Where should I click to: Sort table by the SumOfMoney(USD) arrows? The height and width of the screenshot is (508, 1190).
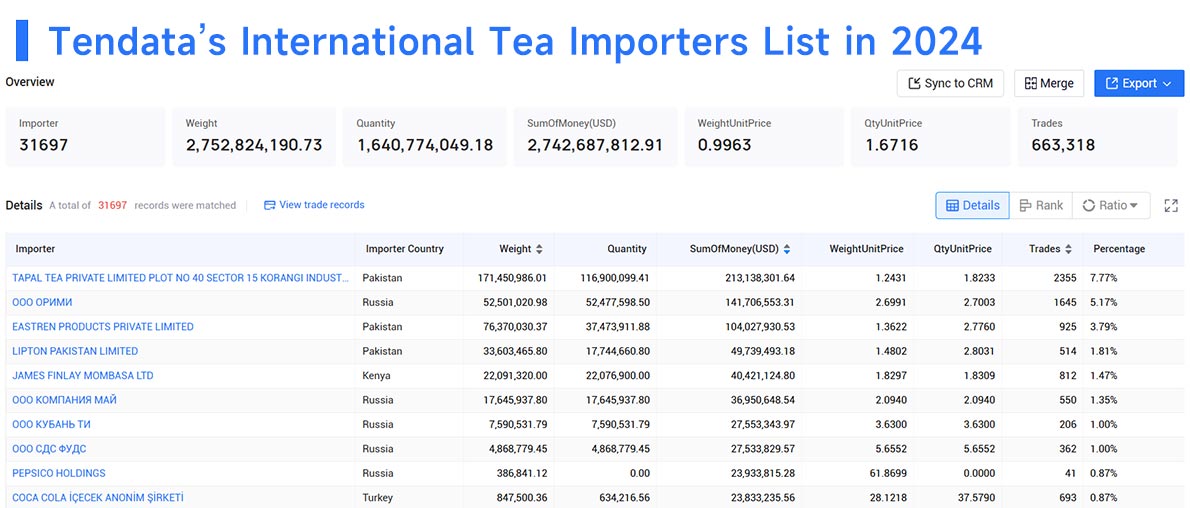click(787, 249)
